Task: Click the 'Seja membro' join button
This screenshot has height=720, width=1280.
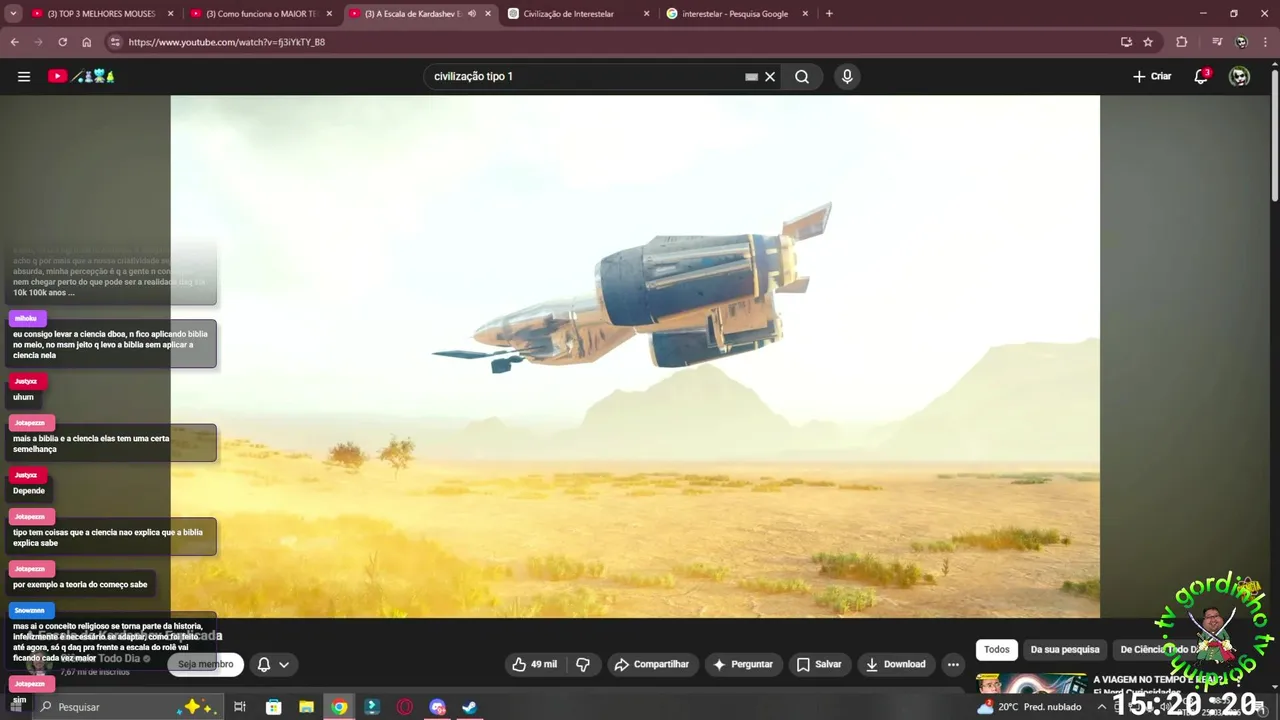Action: click(x=206, y=664)
